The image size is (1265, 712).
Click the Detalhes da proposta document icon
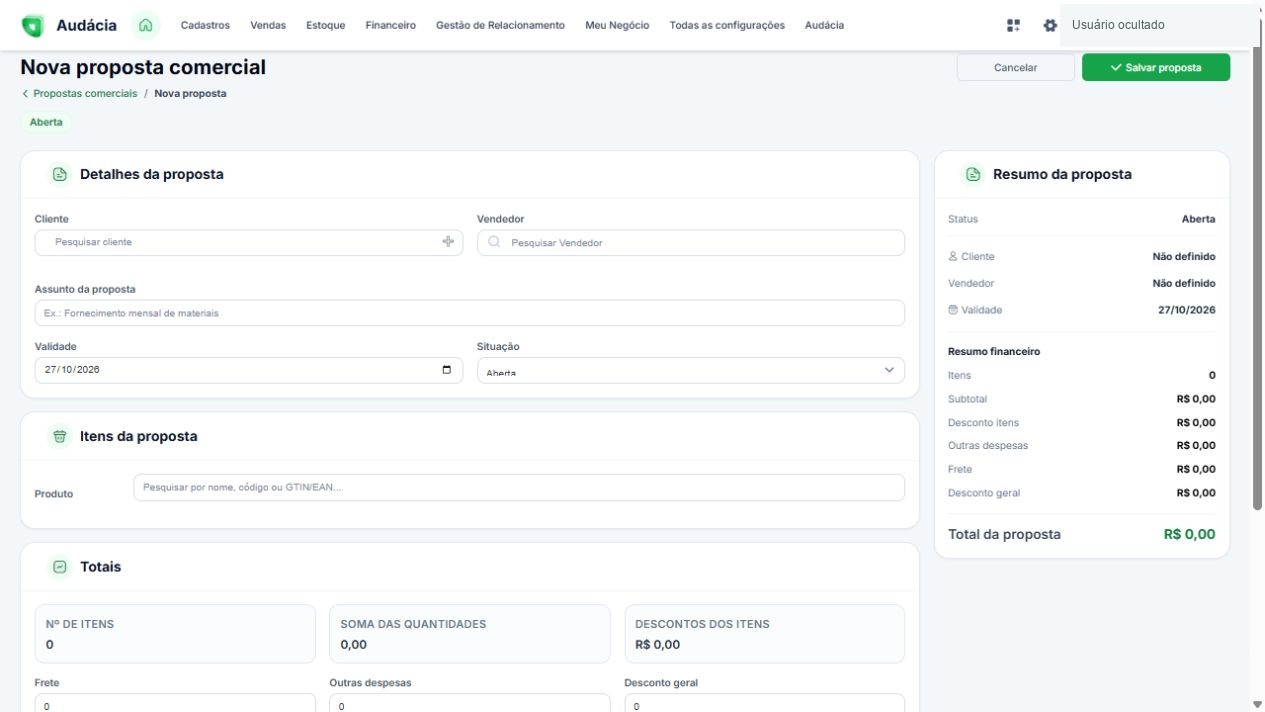[60, 174]
